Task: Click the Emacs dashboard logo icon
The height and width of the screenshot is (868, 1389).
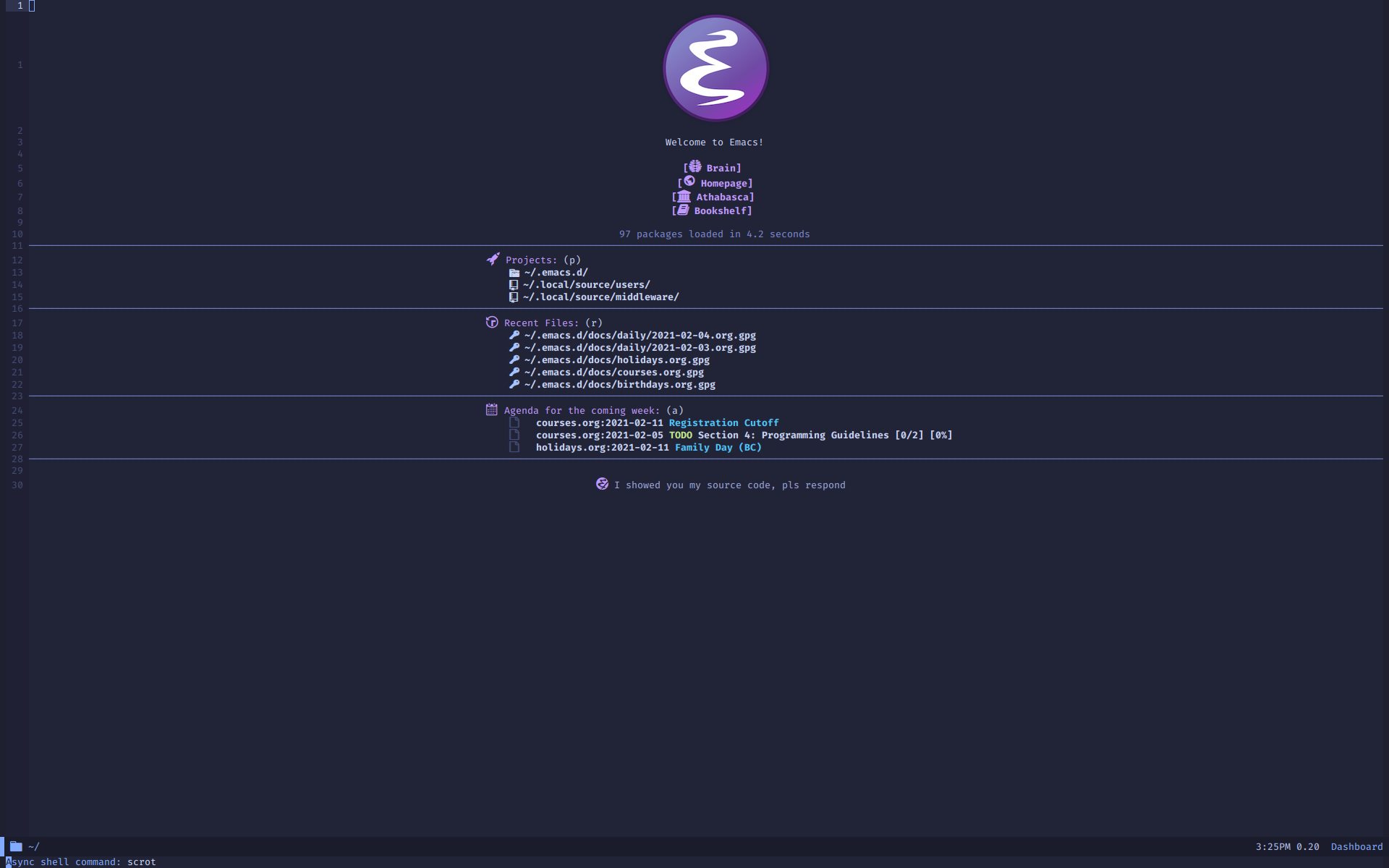Action: pos(714,68)
